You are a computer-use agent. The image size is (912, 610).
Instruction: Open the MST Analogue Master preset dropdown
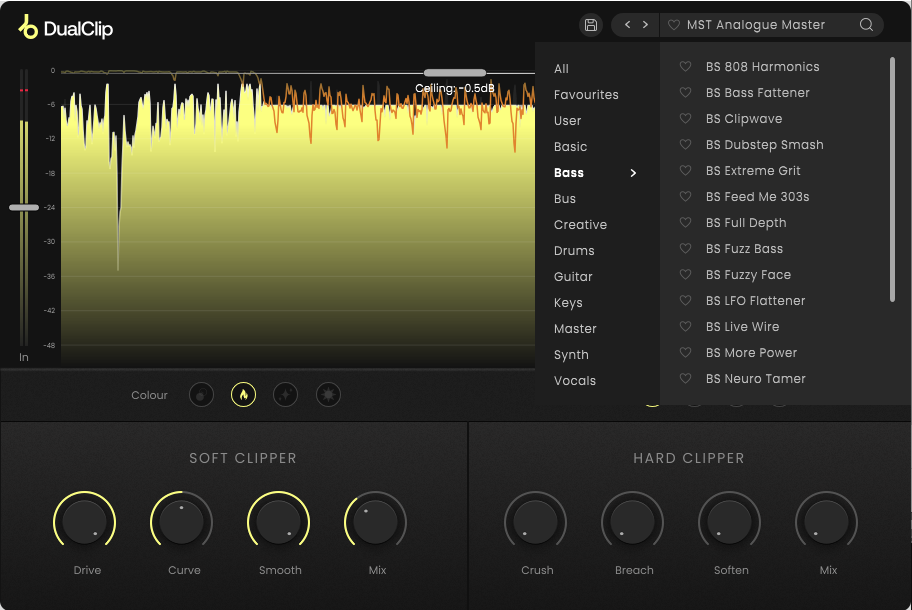756,25
